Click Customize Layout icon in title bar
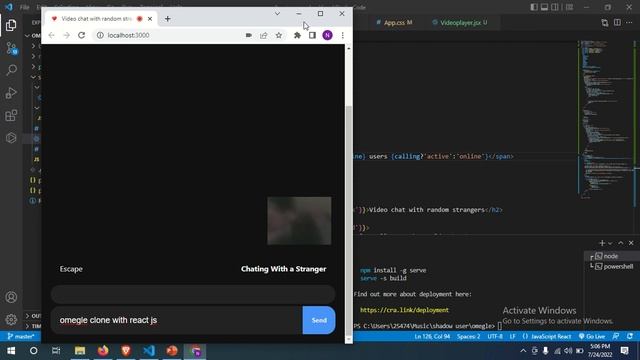The height and width of the screenshot is (360, 640). pyautogui.click(x=569, y=7)
